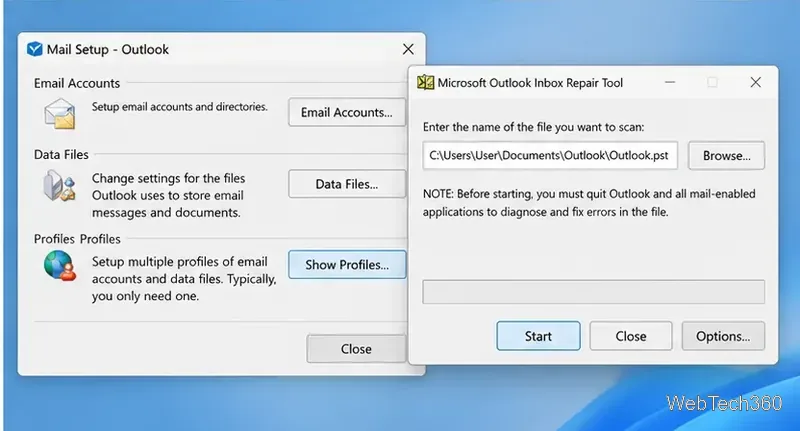Click the 'Email Accounts' section heading
800x431 pixels.
coord(77,83)
